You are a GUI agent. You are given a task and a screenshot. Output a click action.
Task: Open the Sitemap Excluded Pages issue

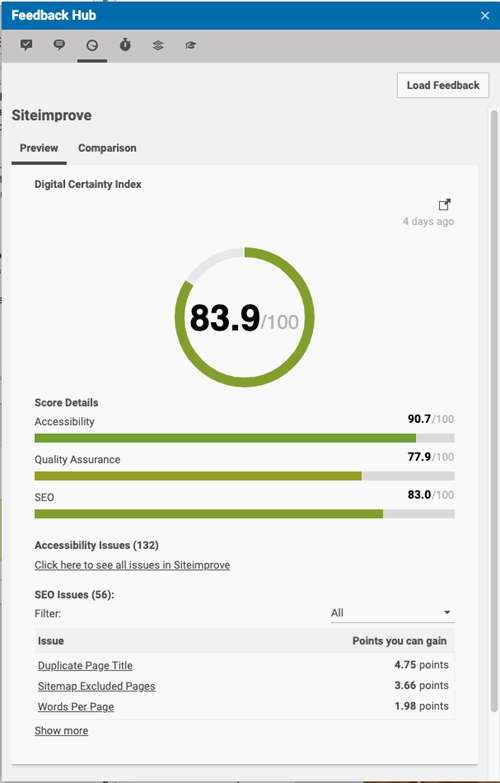pos(96,686)
